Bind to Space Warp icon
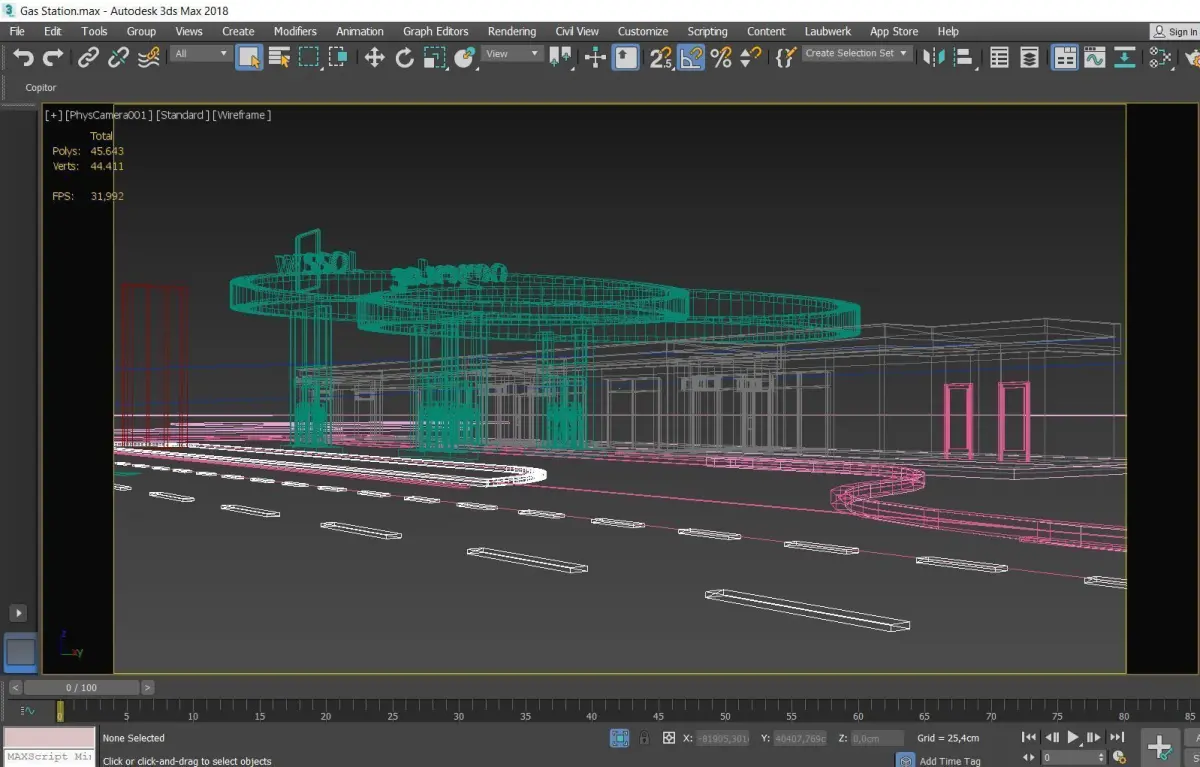This screenshot has height=767, width=1200. [148, 57]
